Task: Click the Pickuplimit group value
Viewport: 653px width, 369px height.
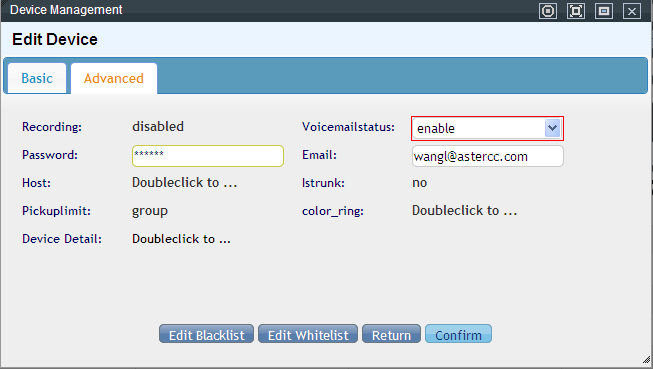Action: [150, 211]
